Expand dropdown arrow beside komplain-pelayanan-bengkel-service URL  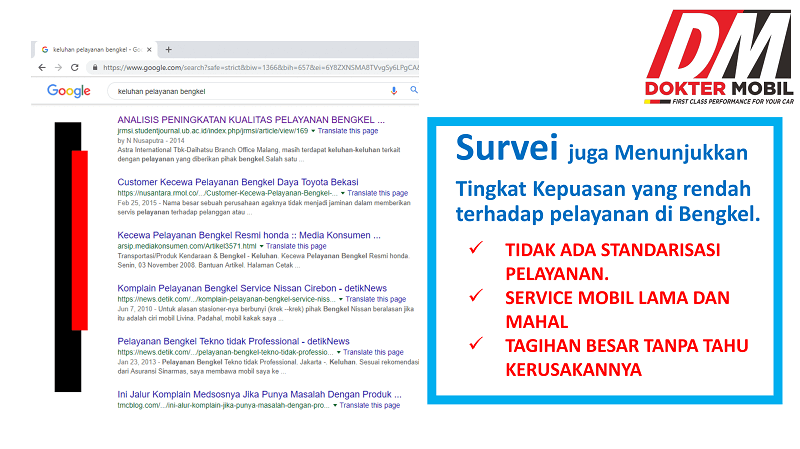click(x=340, y=299)
